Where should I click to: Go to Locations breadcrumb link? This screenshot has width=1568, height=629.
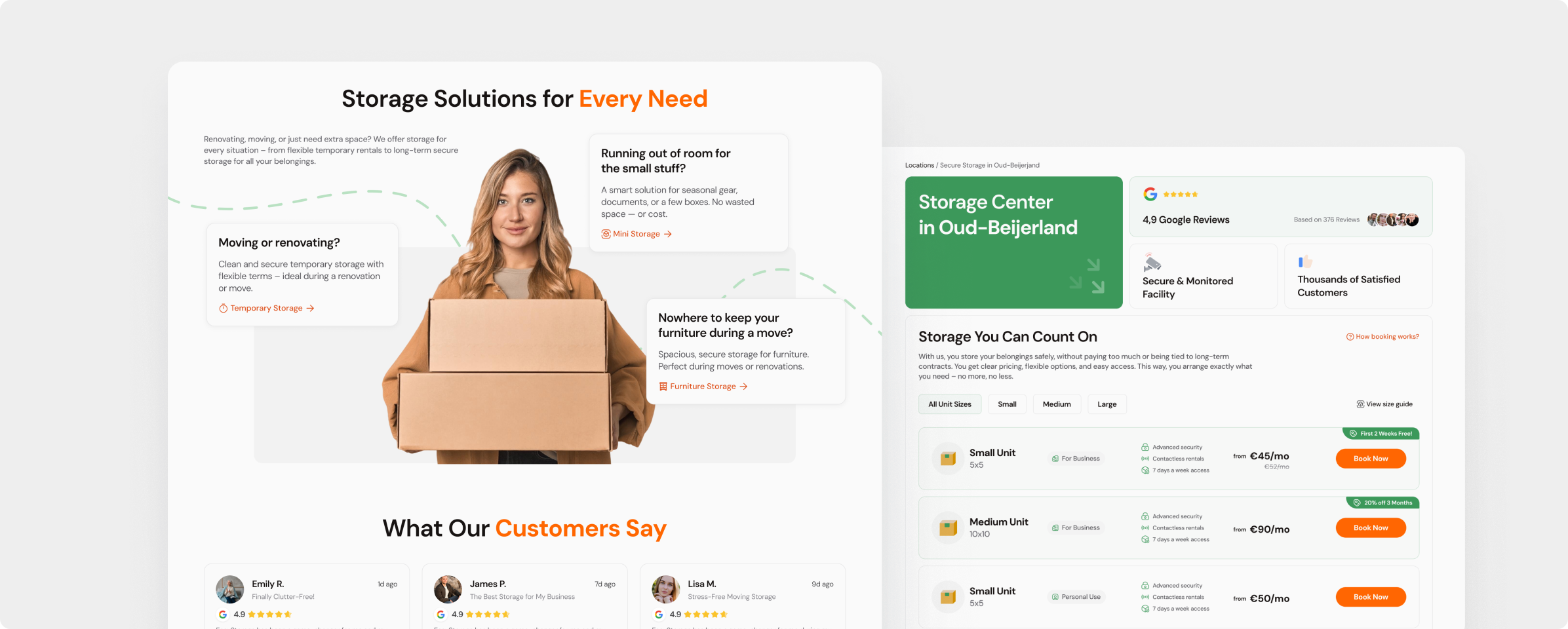[919, 165]
